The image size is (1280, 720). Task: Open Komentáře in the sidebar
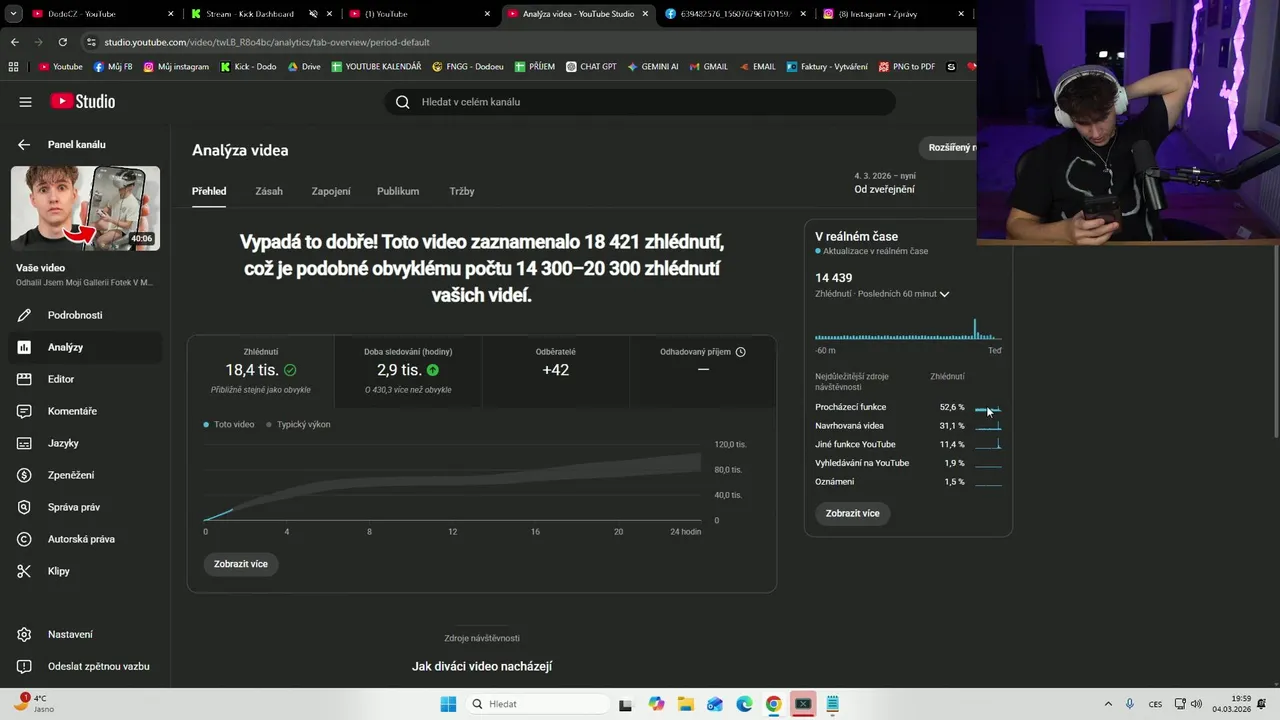point(85,411)
